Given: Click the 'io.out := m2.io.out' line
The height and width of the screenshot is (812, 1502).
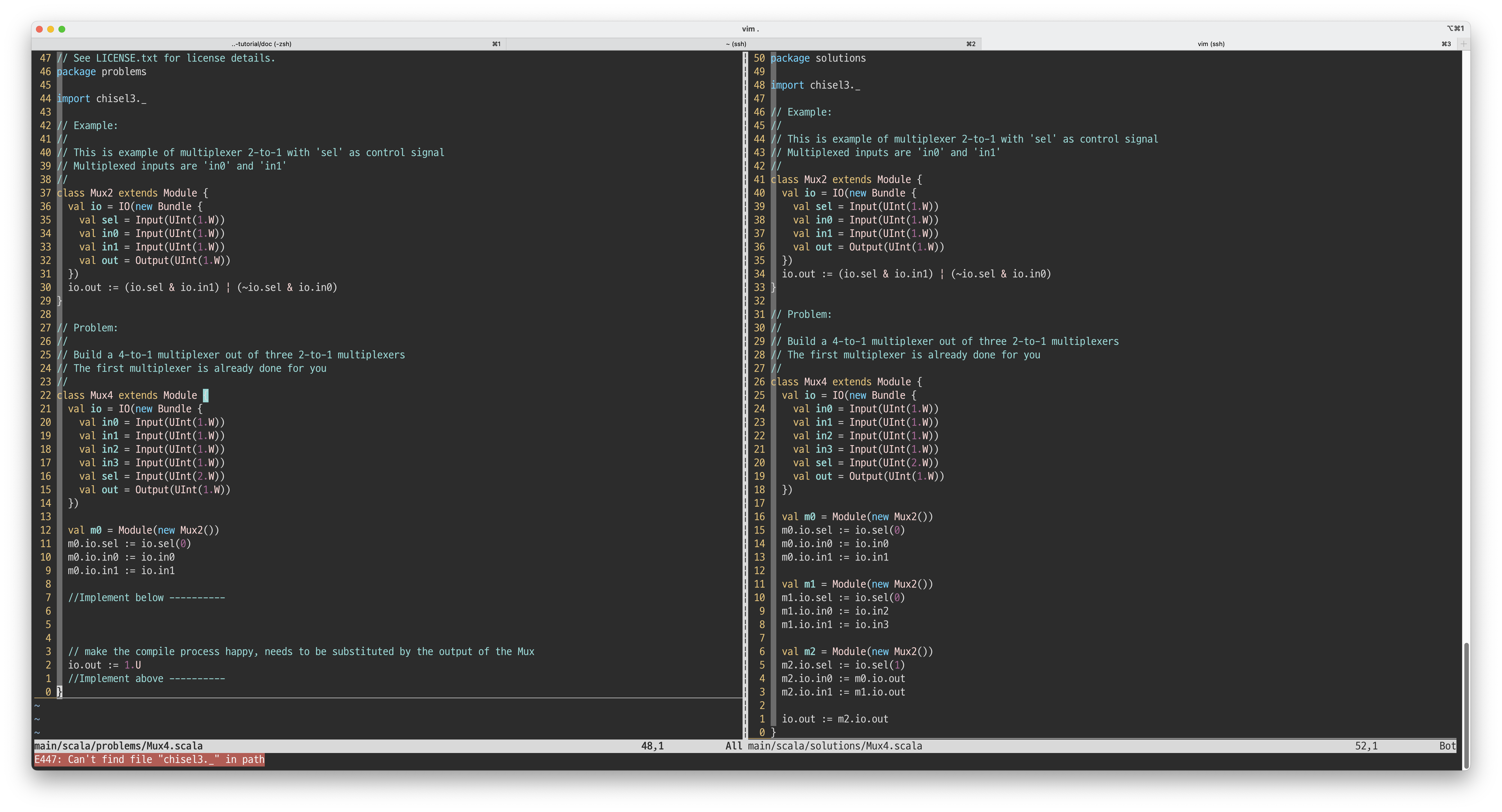Looking at the screenshot, I should click(x=835, y=719).
